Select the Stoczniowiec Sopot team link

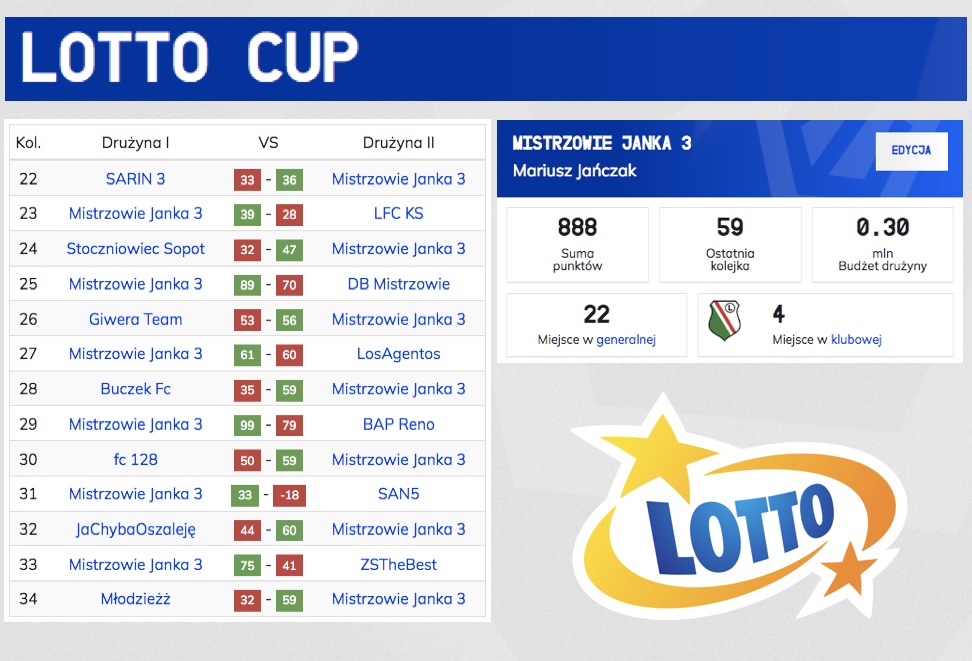point(135,249)
